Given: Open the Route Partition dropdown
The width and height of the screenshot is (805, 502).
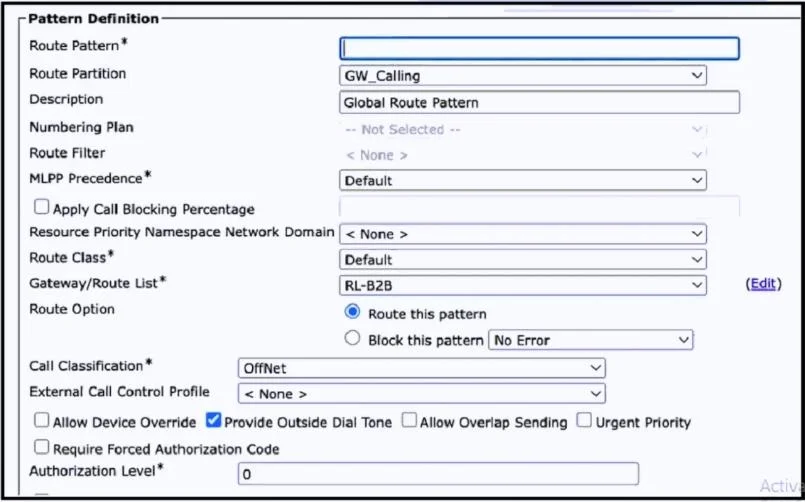Looking at the screenshot, I should (x=523, y=75).
